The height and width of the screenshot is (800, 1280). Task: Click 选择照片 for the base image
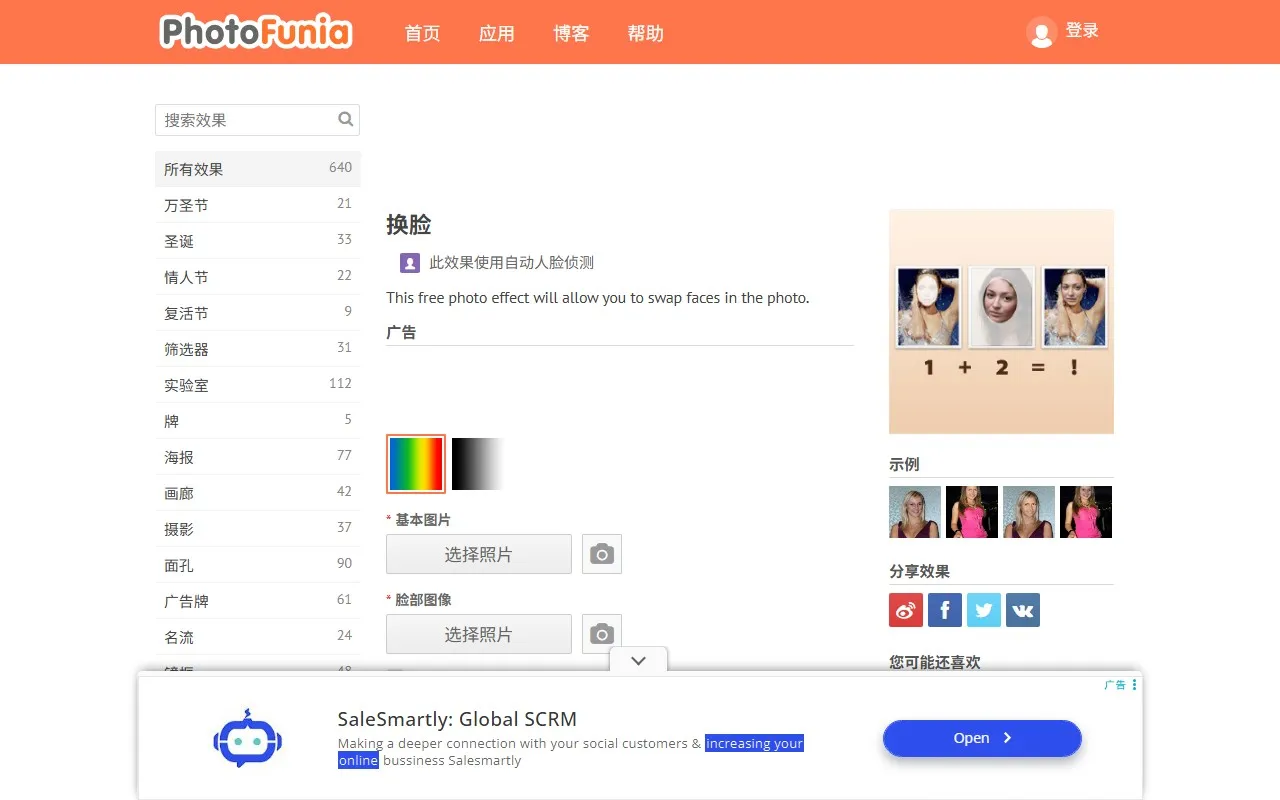click(x=478, y=554)
